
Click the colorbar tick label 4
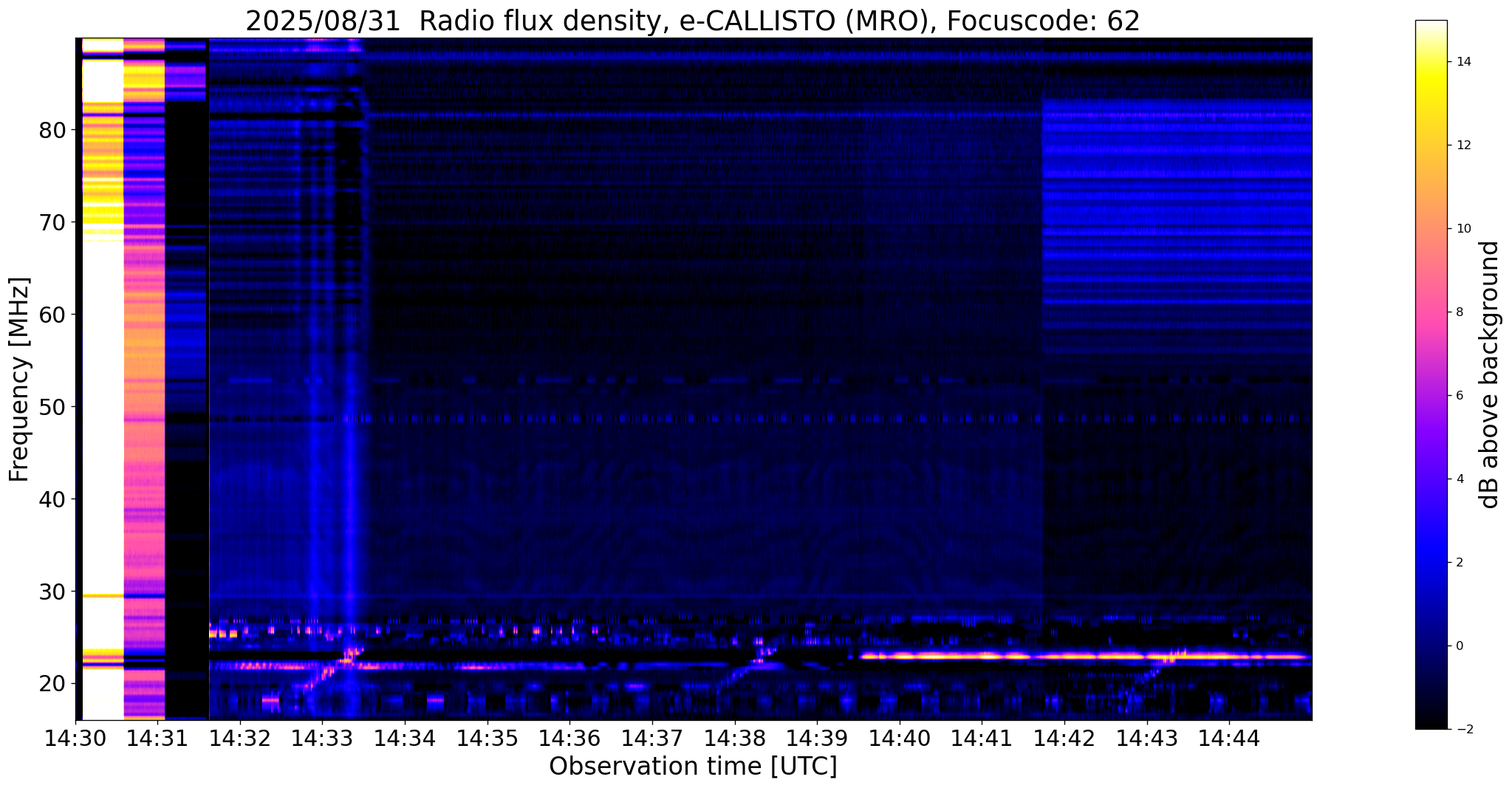coord(1459,479)
